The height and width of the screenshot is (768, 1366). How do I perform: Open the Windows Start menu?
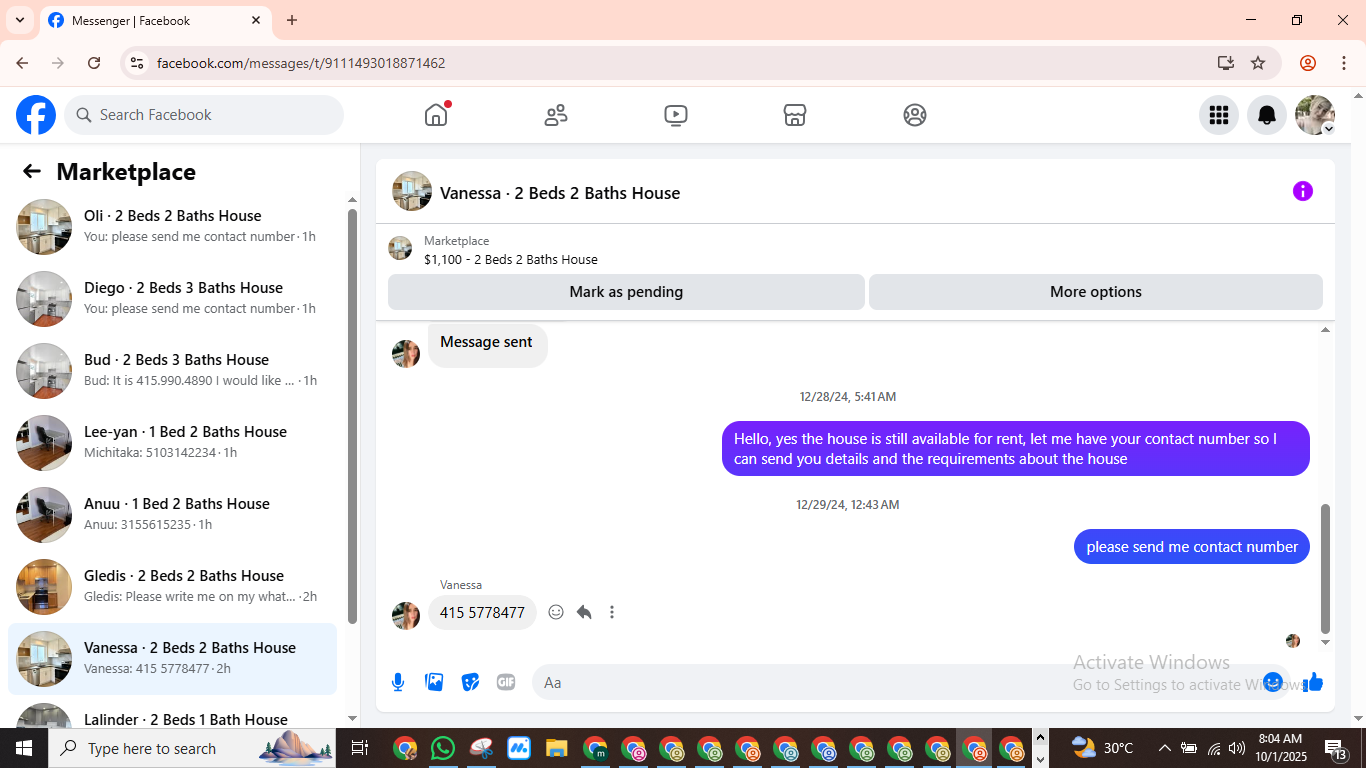(x=24, y=748)
